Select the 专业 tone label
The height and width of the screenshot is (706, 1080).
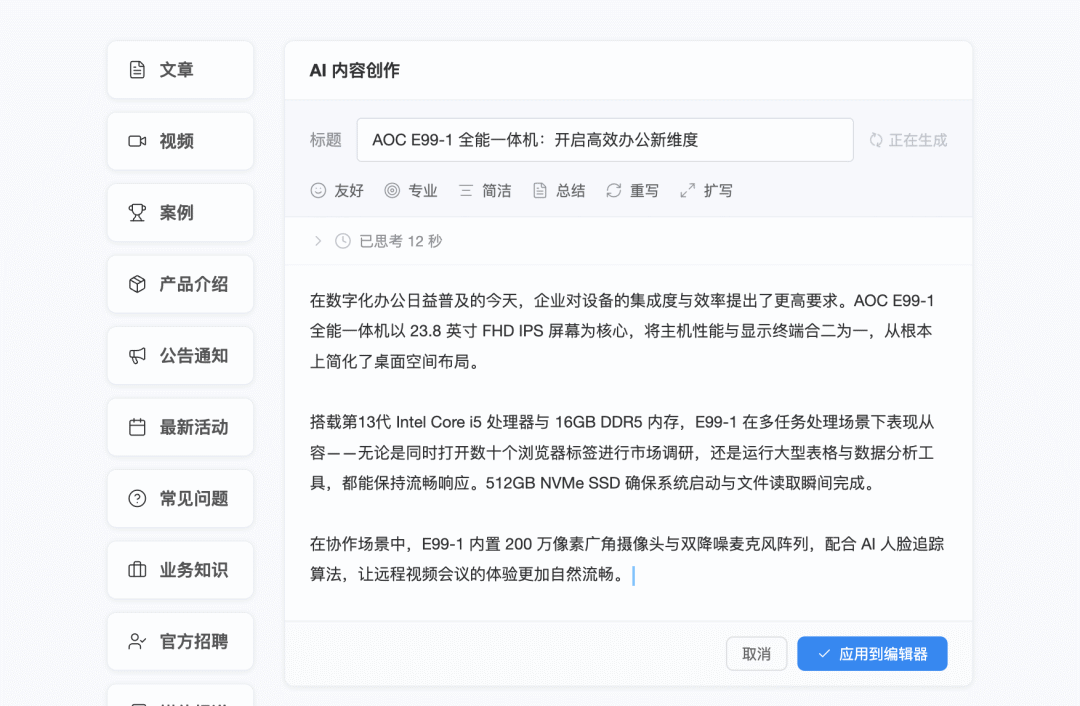423,191
